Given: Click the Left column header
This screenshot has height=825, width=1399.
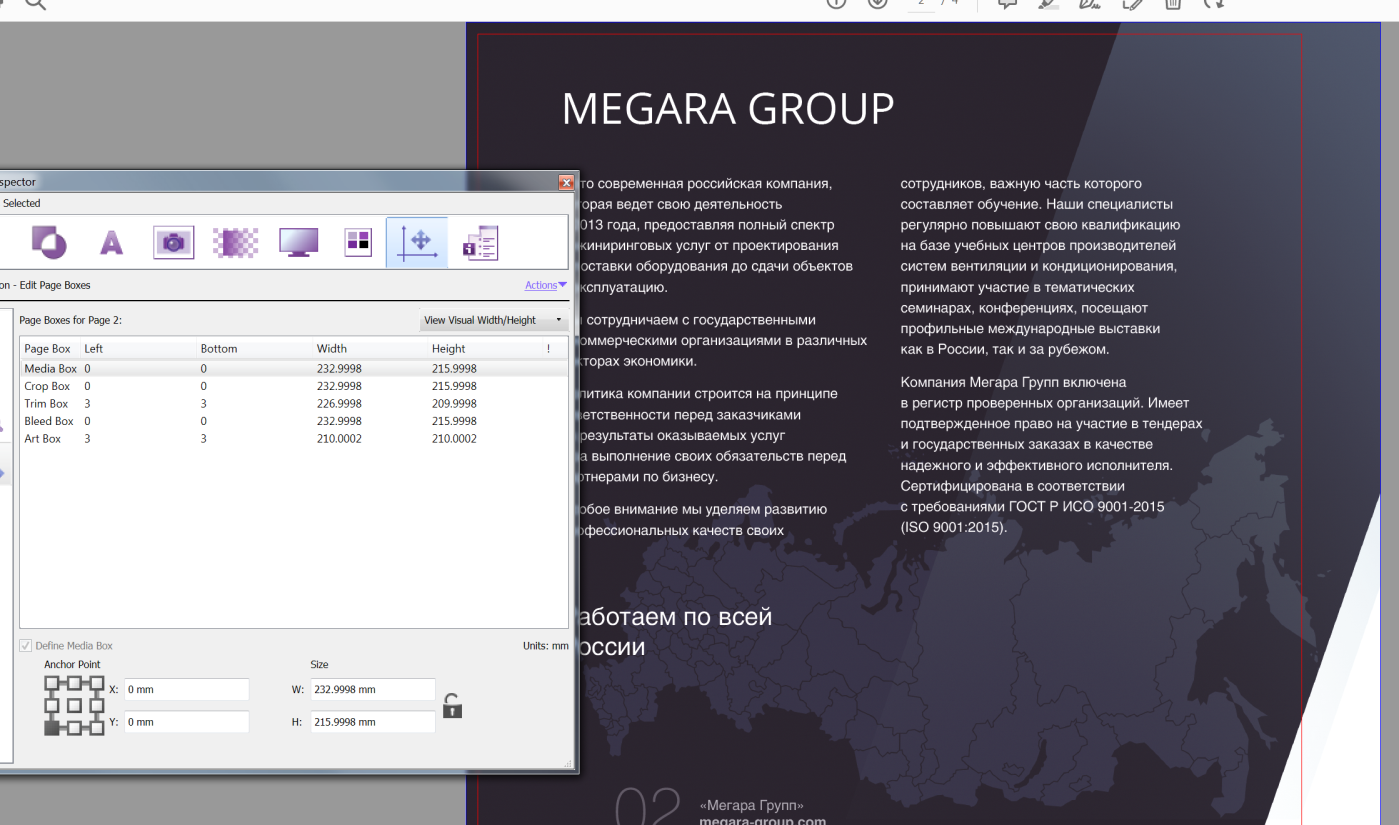Looking at the screenshot, I should click(138, 349).
